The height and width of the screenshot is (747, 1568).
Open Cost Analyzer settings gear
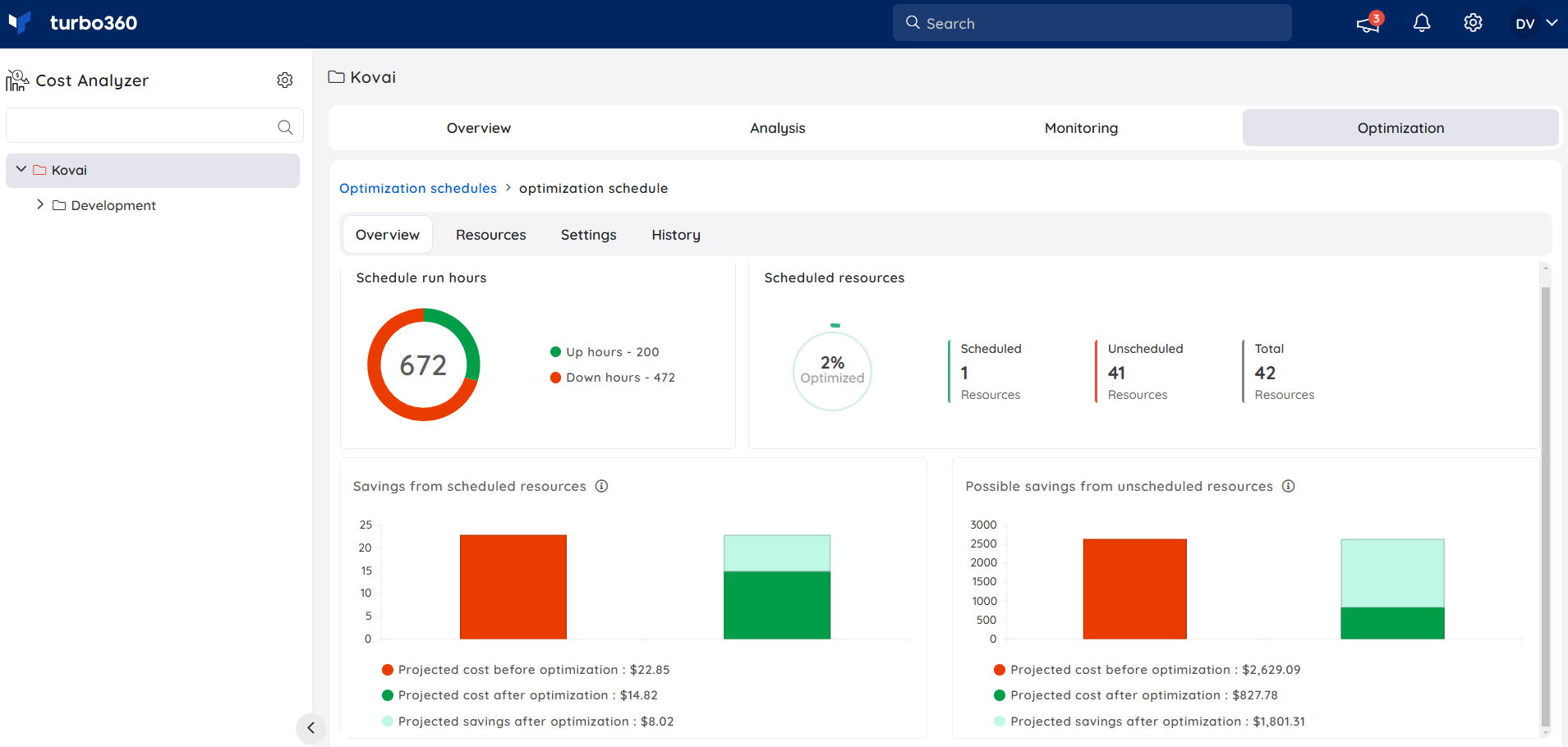[285, 80]
